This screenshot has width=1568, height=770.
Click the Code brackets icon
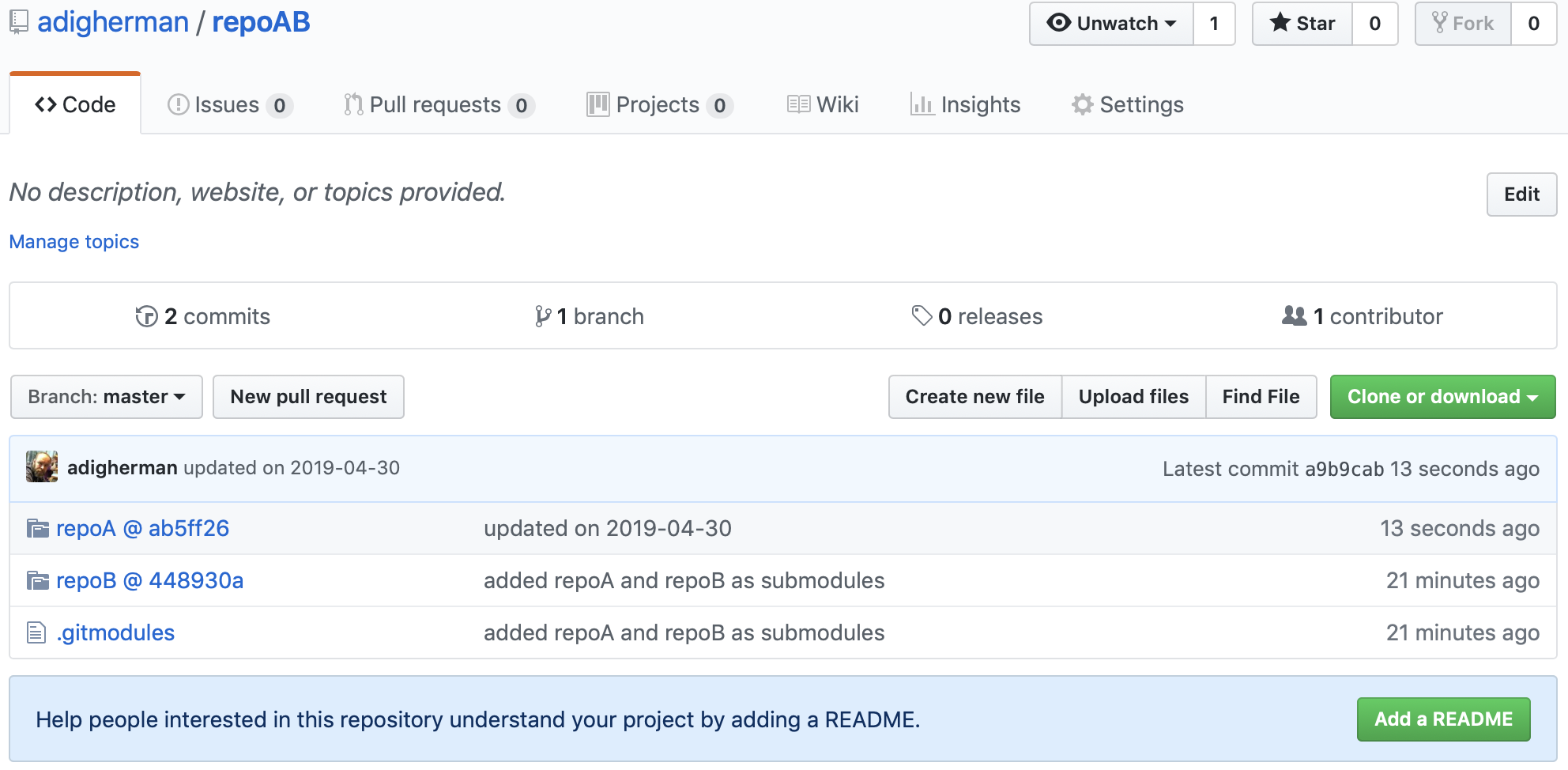46,104
